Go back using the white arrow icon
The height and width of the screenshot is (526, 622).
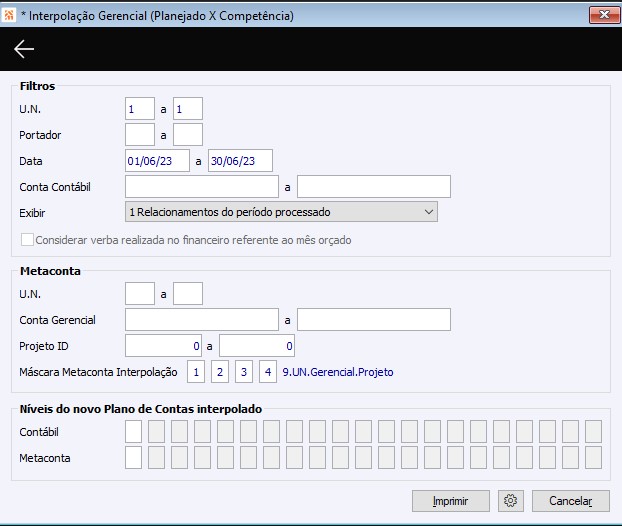[x=24, y=49]
